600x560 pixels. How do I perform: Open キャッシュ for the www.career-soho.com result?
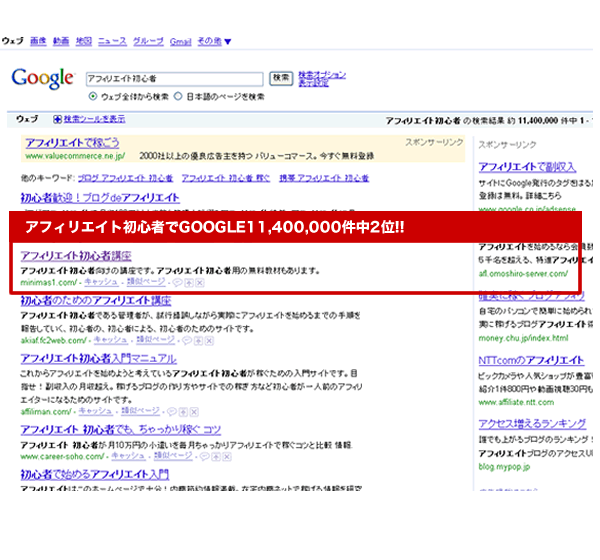pyautogui.click(x=128, y=456)
